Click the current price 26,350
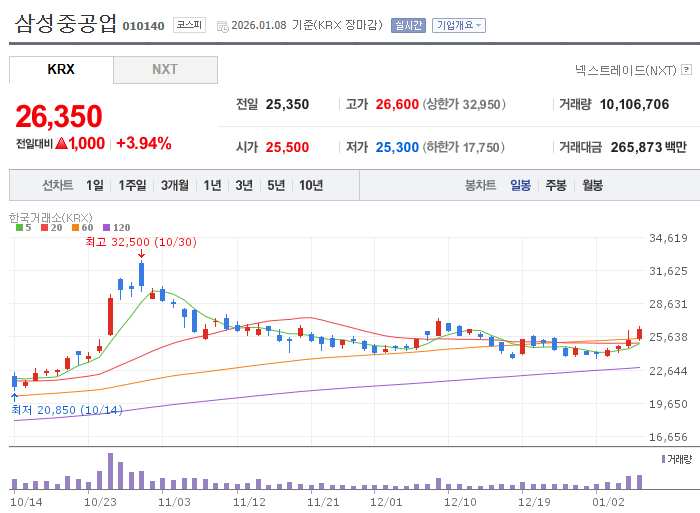Viewport: 700px width, 513px height. coord(59,116)
